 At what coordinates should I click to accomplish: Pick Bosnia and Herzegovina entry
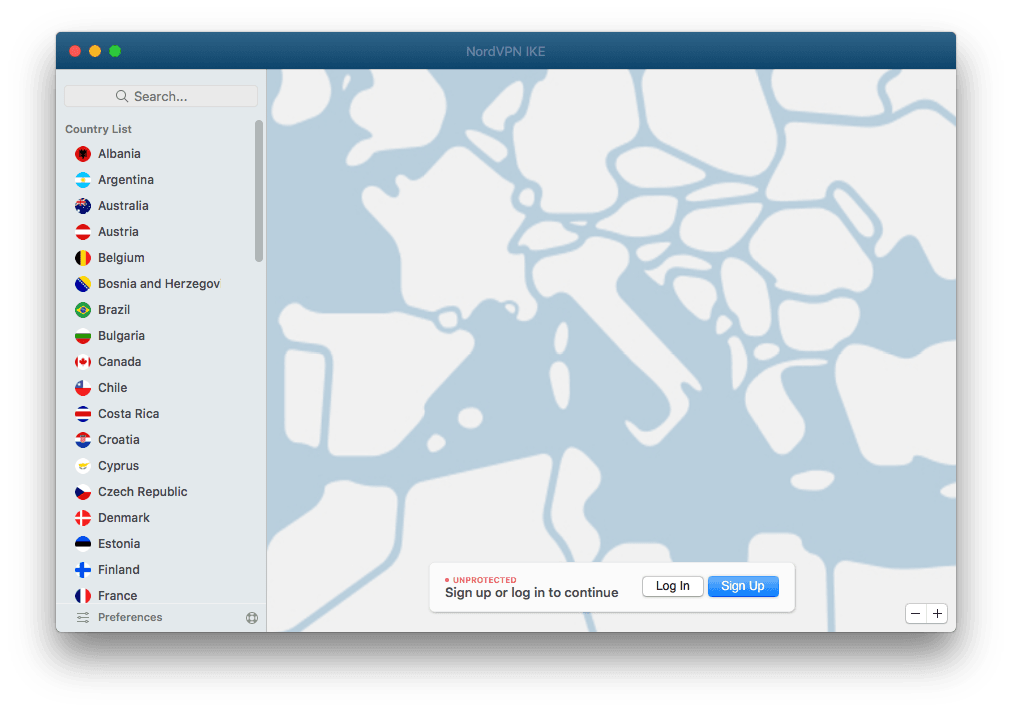[x=158, y=284]
